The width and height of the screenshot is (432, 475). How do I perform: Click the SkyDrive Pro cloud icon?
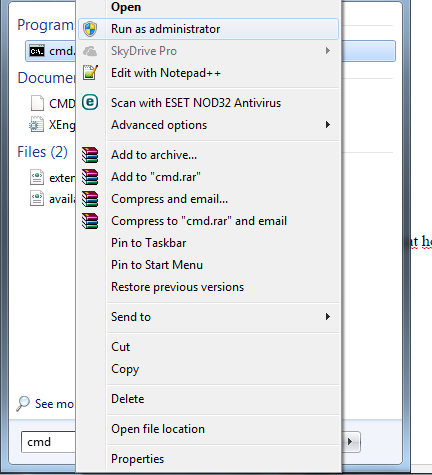(90, 51)
